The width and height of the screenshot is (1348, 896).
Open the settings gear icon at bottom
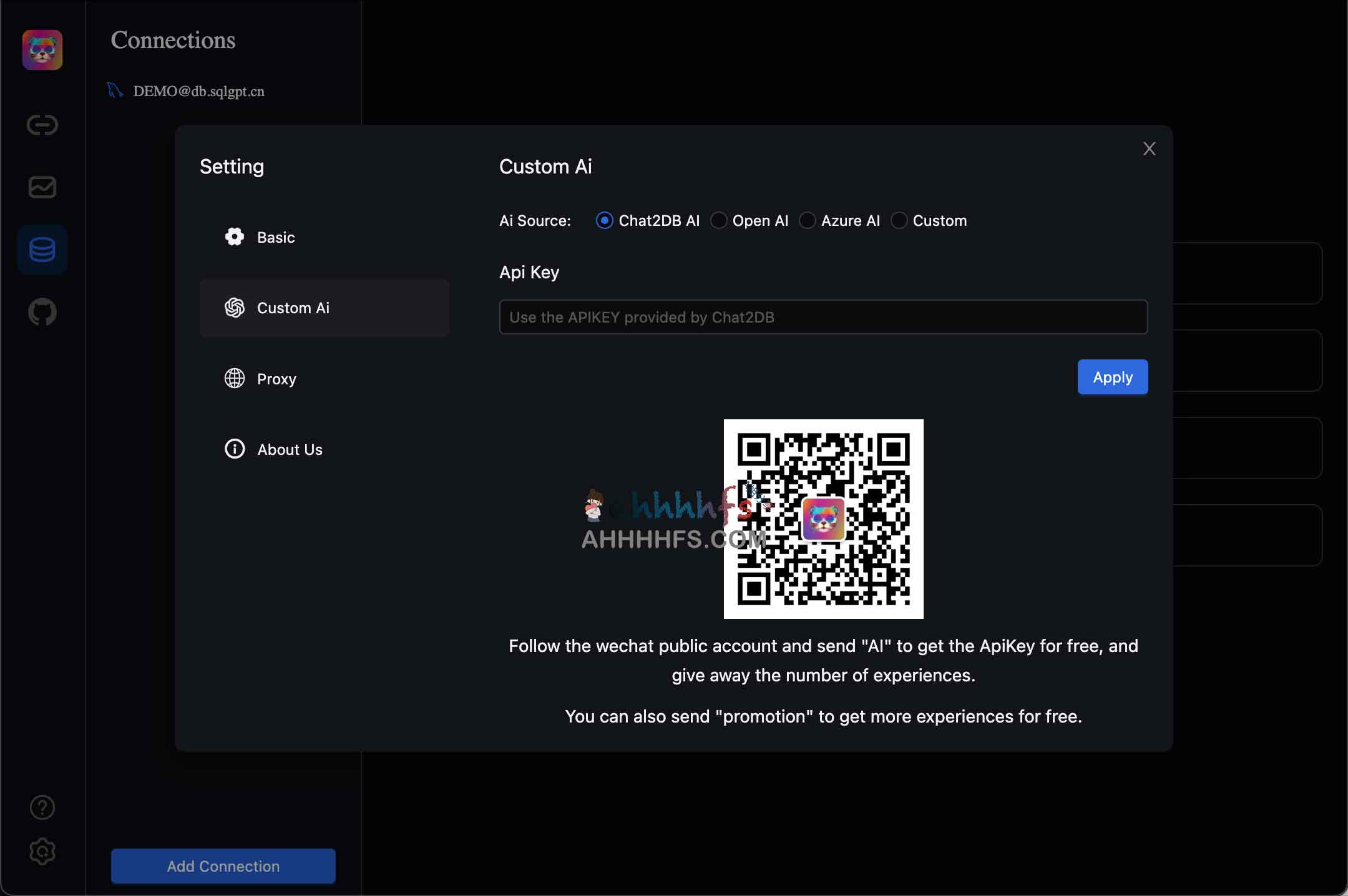point(42,852)
